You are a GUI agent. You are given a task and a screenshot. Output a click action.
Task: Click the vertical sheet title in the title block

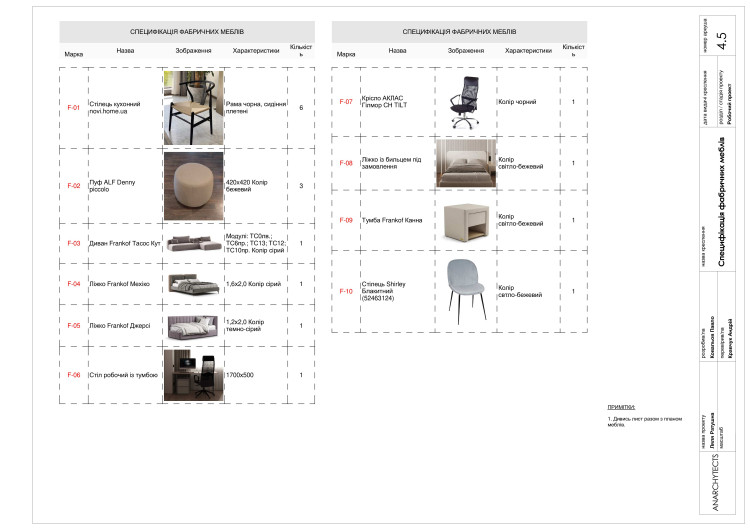coord(721,202)
